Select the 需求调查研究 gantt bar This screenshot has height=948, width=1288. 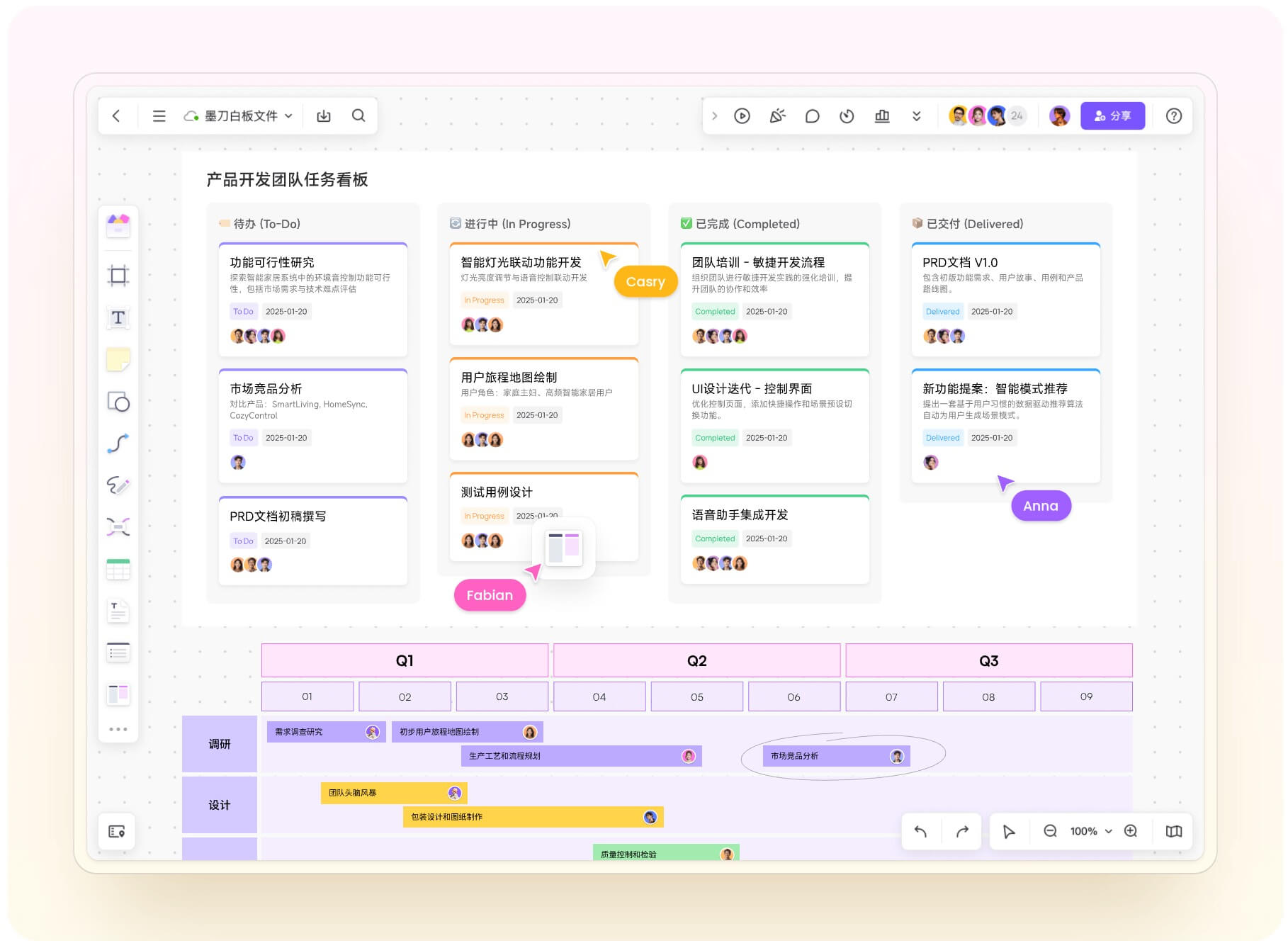click(x=326, y=732)
